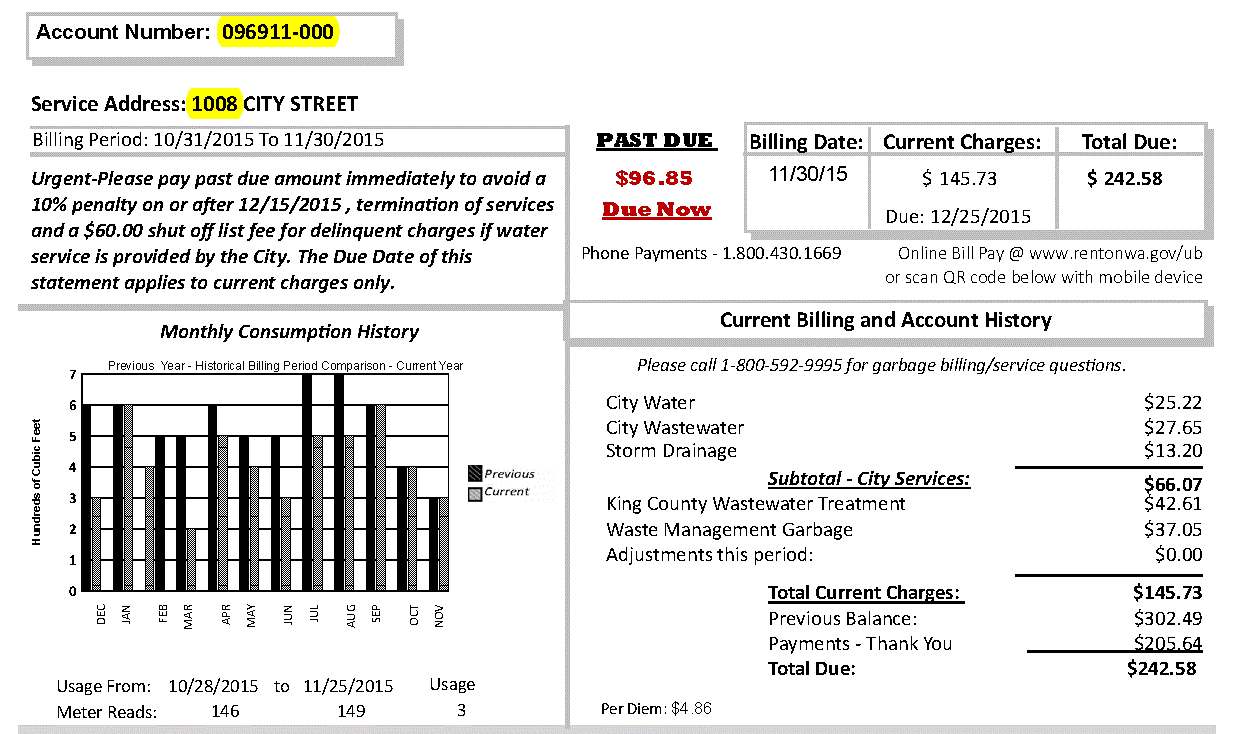Click the "Monthly Consumption History" chart title
The height and width of the screenshot is (734, 1256).
[x=289, y=332]
